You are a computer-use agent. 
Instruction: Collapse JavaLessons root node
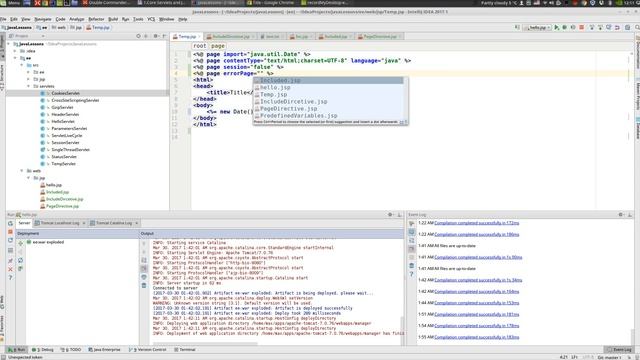click(x=9, y=44)
